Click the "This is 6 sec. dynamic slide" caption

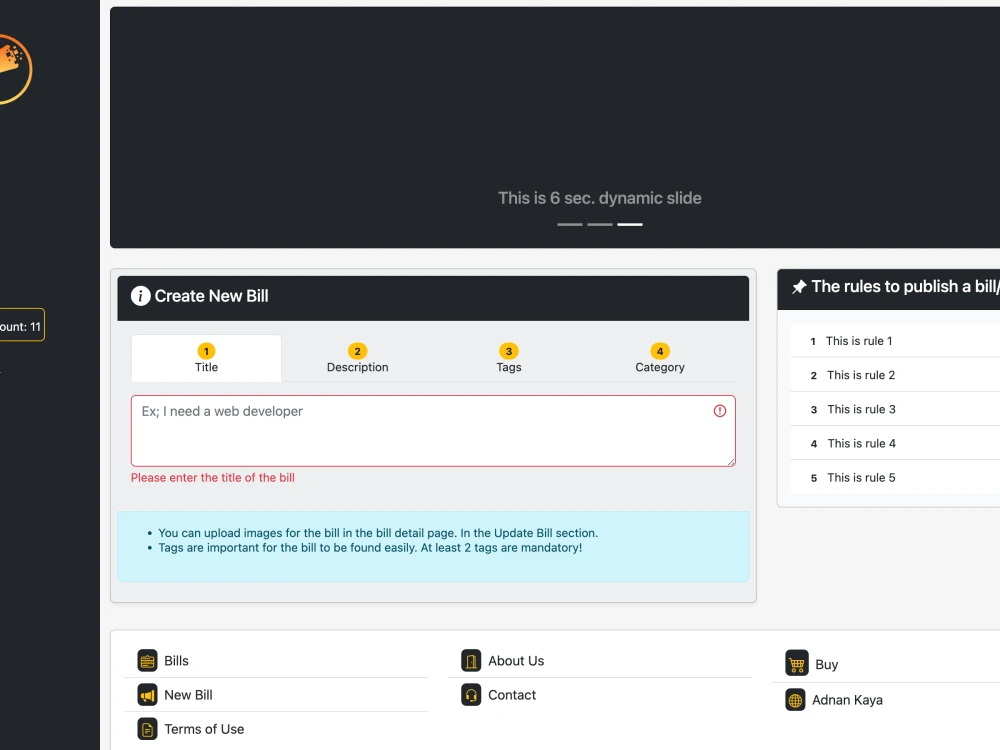pyautogui.click(x=599, y=198)
